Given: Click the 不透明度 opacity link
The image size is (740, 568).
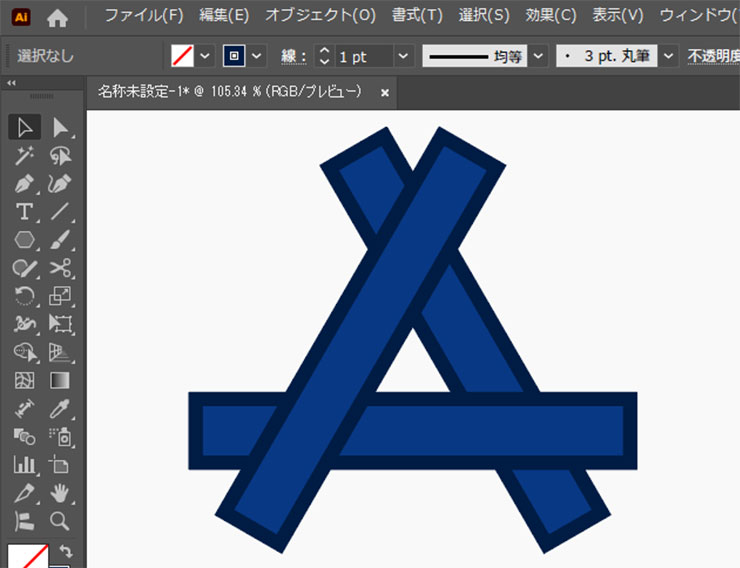Looking at the screenshot, I should [x=712, y=56].
